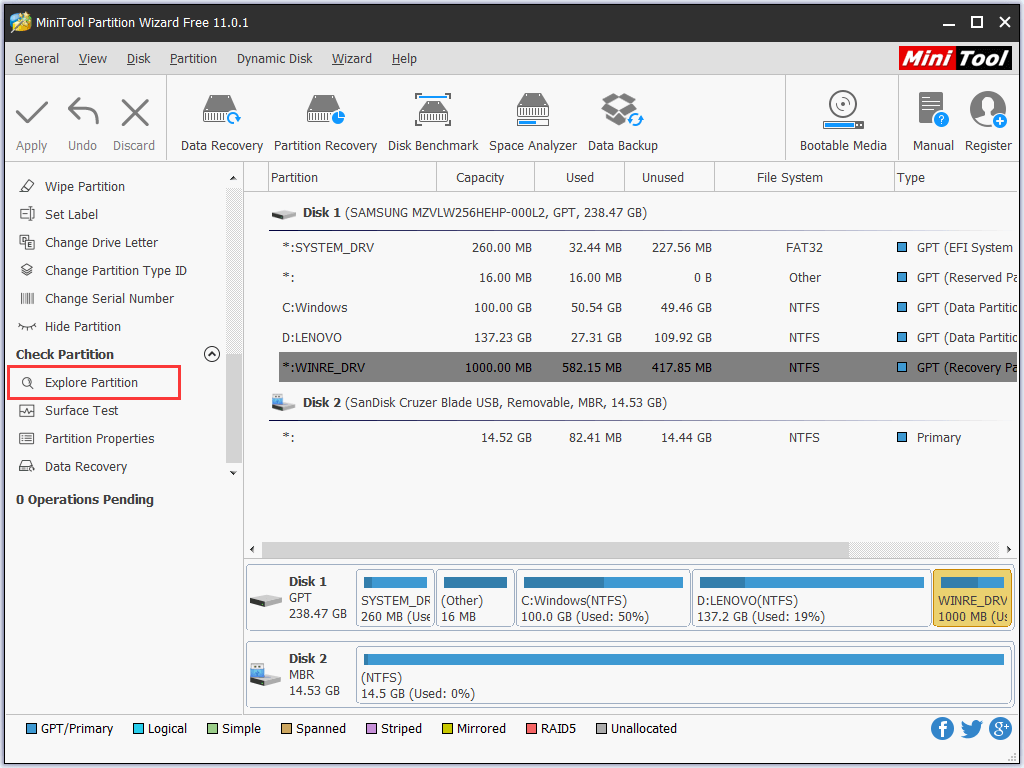Image resolution: width=1024 pixels, height=768 pixels.
Task: Click the Undo arrow icon
Action: point(83,112)
